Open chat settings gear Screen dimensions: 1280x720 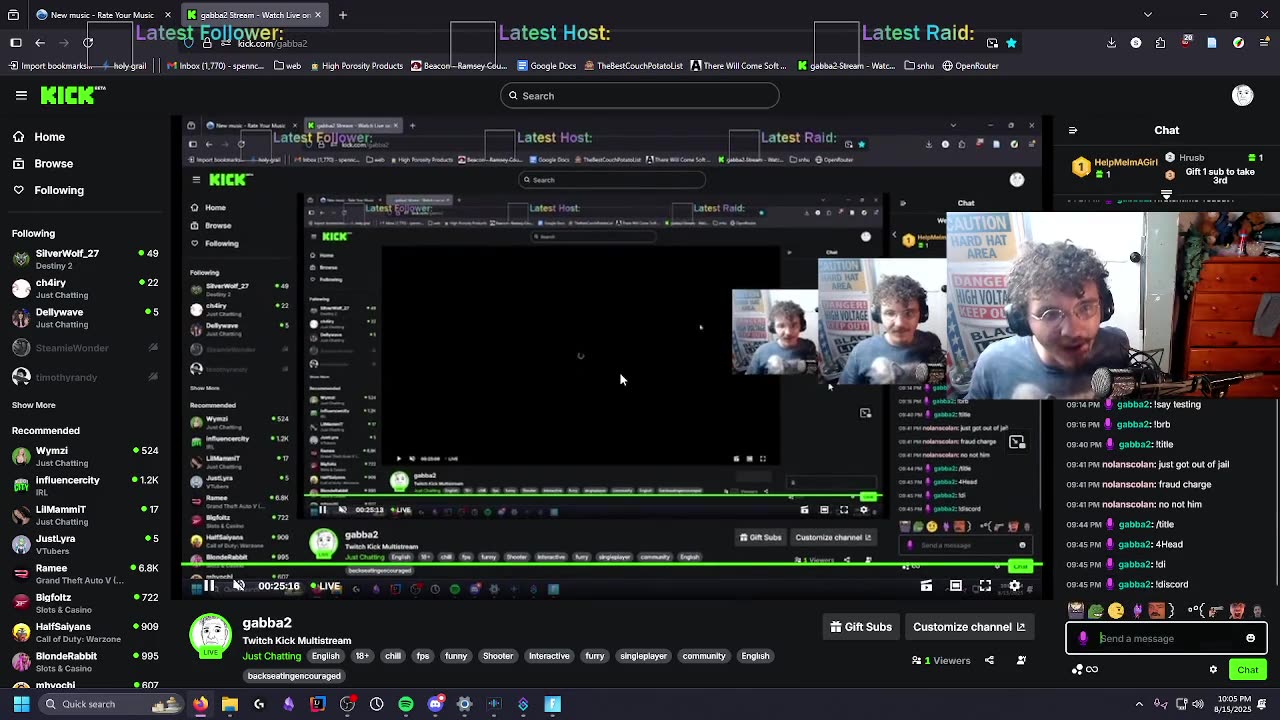tap(1213, 670)
